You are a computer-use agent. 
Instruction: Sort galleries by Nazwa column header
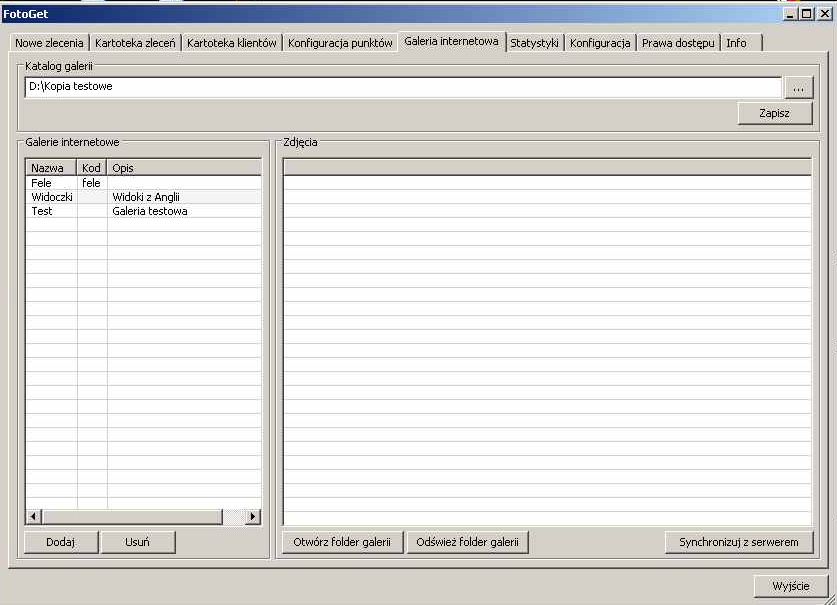51,168
